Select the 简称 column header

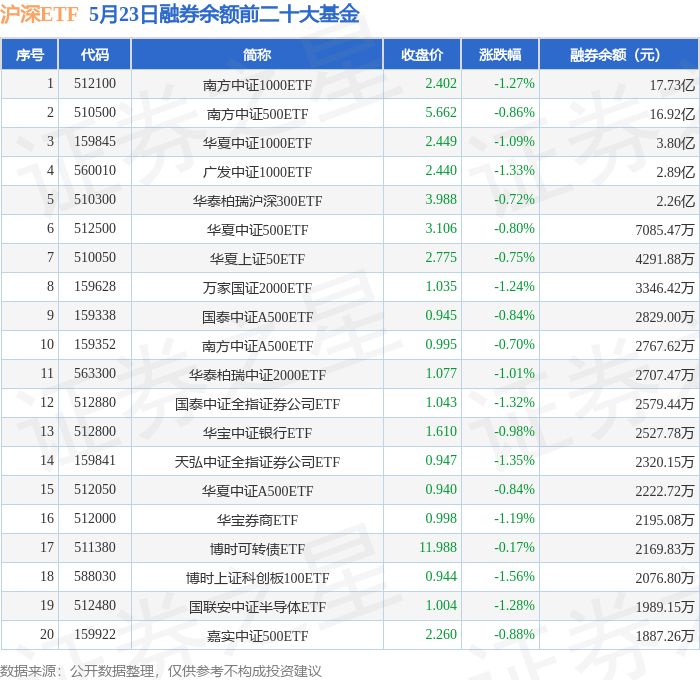[x=257, y=54]
